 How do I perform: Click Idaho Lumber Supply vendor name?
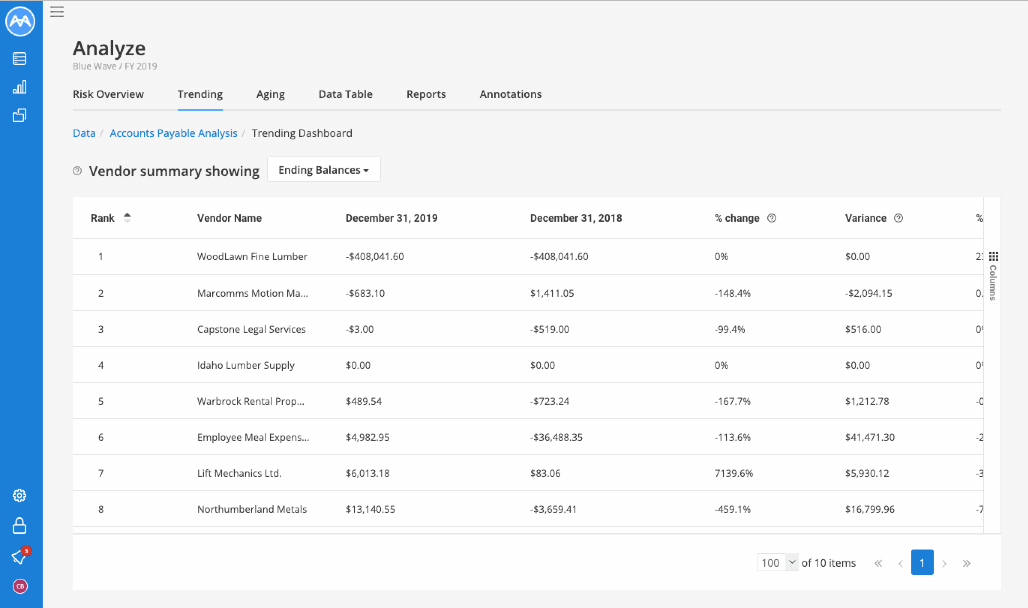(x=246, y=365)
